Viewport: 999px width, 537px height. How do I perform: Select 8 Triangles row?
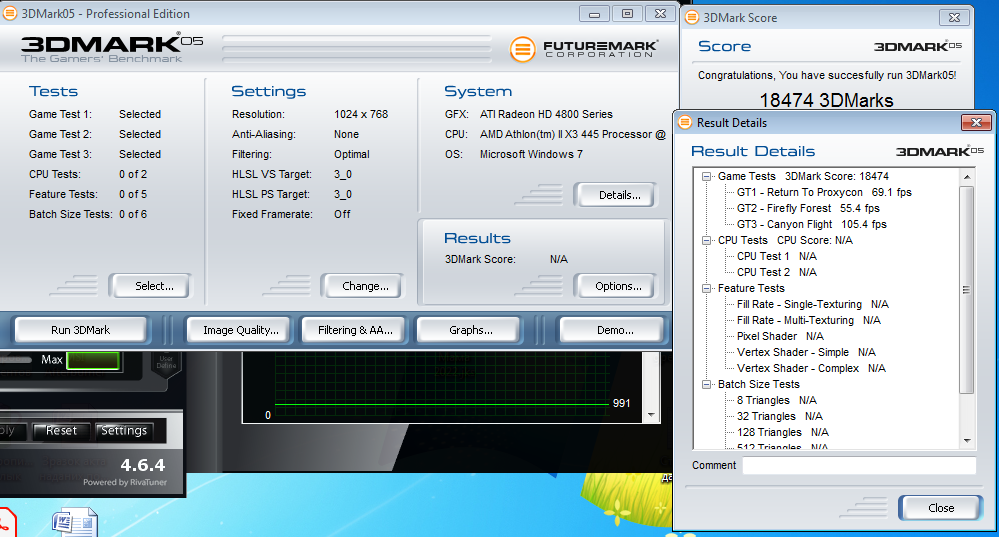[x=777, y=400]
